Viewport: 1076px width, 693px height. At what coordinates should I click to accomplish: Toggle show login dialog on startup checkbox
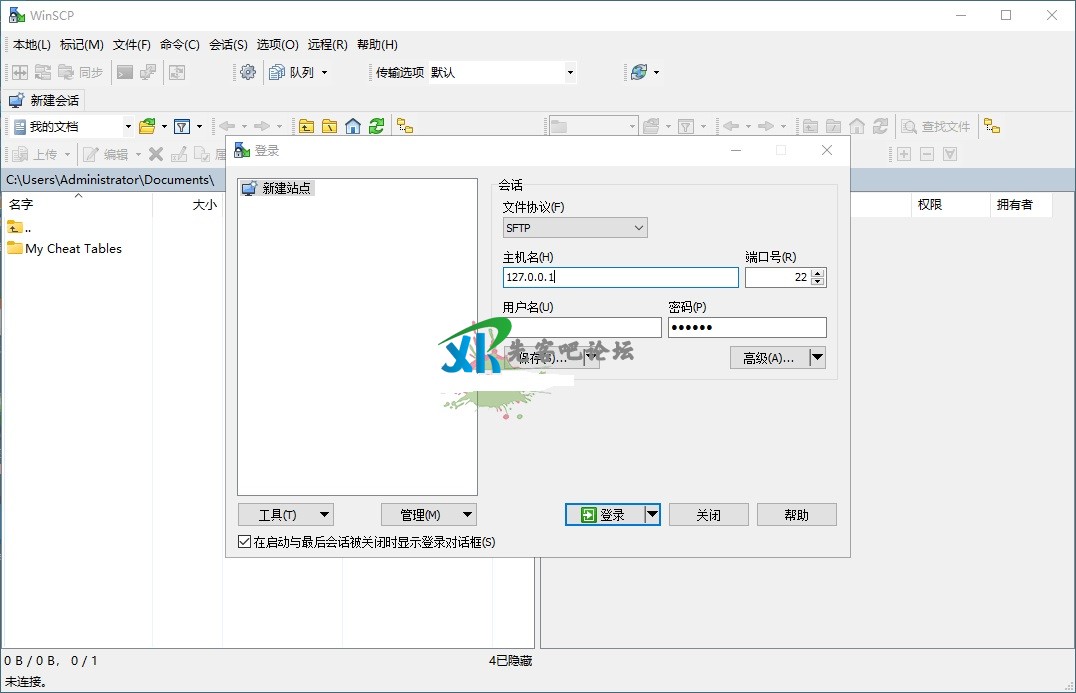coord(245,542)
